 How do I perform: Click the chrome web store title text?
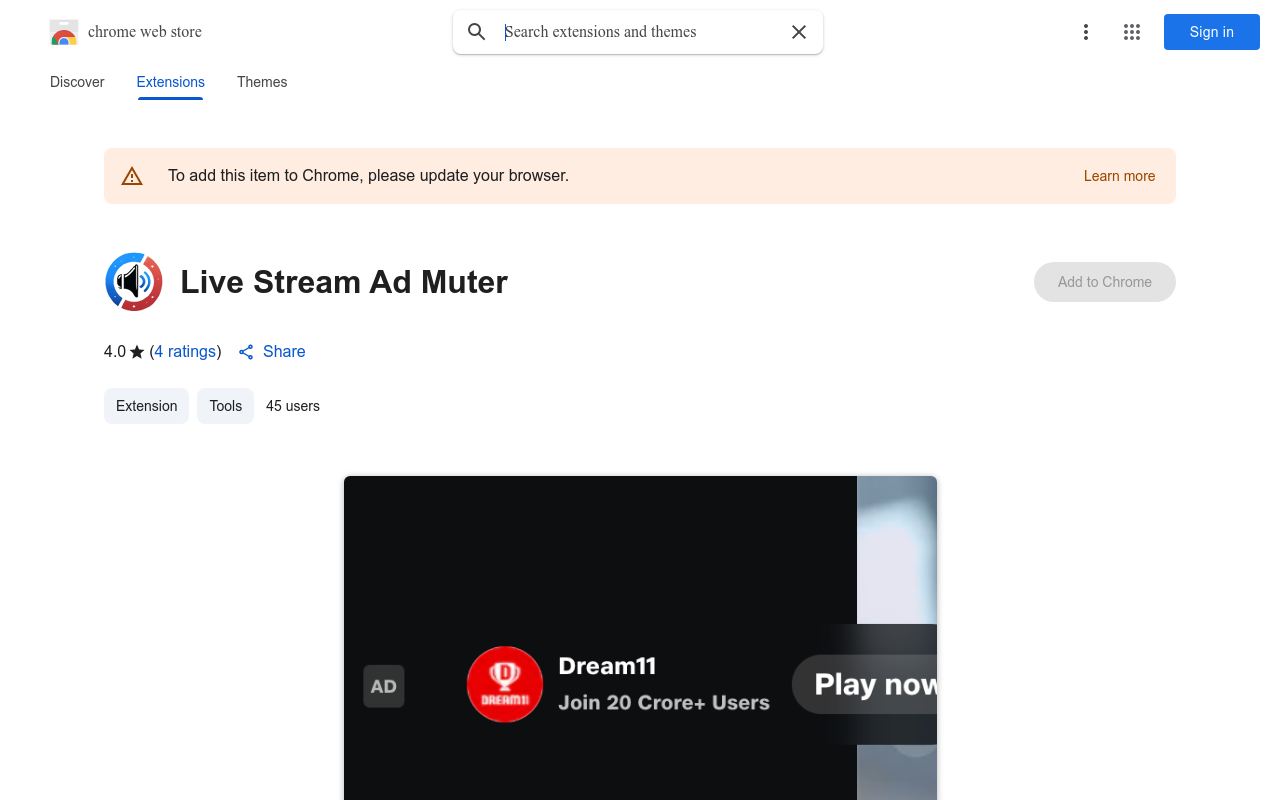[x=145, y=32]
